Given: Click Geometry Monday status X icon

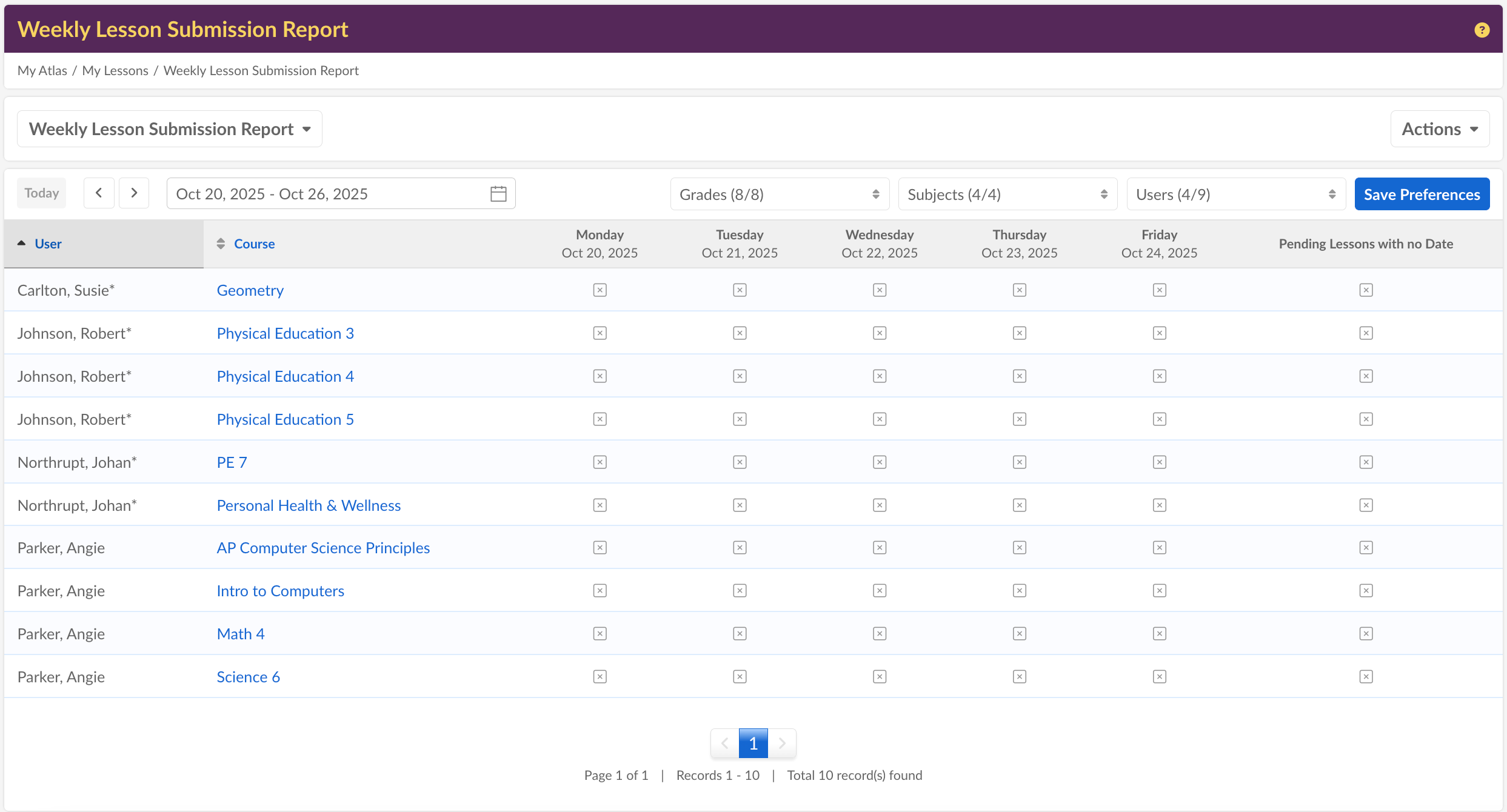Looking at the screenshot, I should [x=600, y=290].
